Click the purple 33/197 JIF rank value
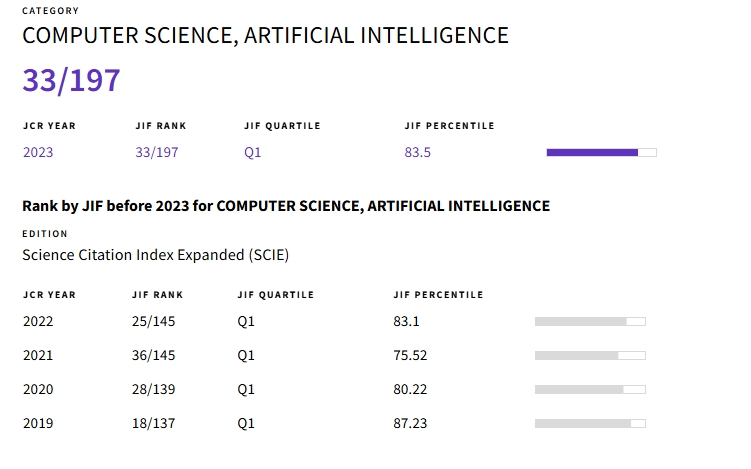Image resolution: width=751 pixels, height=469 pixels. tap(156, 153)
